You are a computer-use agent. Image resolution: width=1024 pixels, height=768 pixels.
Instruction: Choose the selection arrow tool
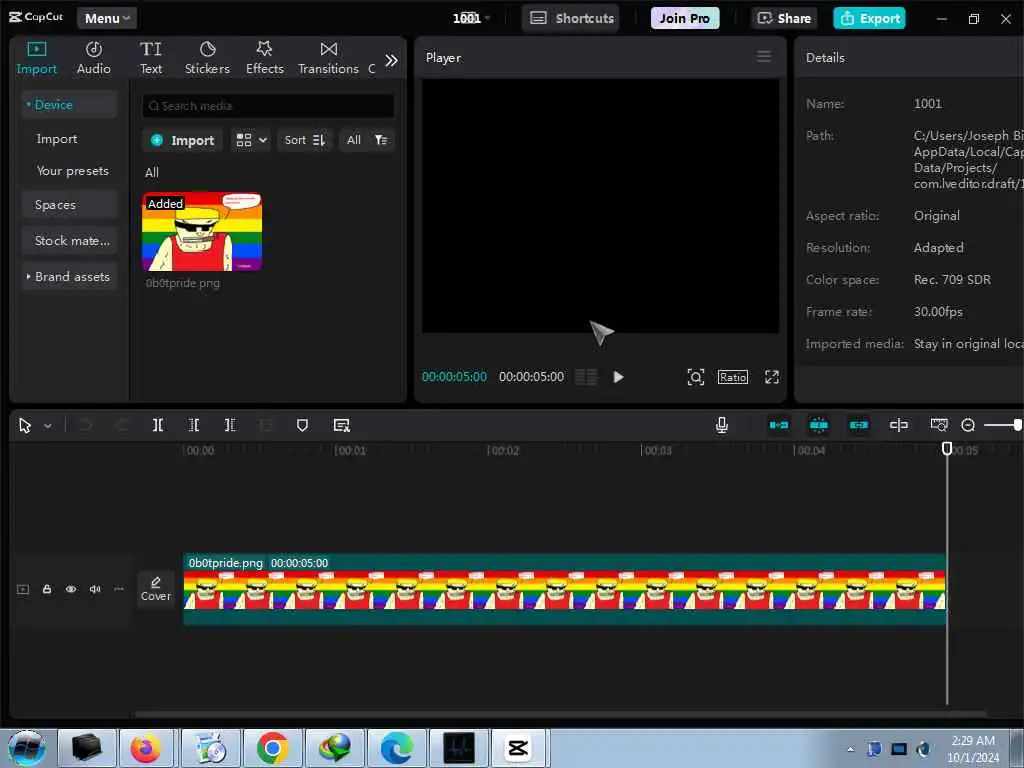point(25,426)
